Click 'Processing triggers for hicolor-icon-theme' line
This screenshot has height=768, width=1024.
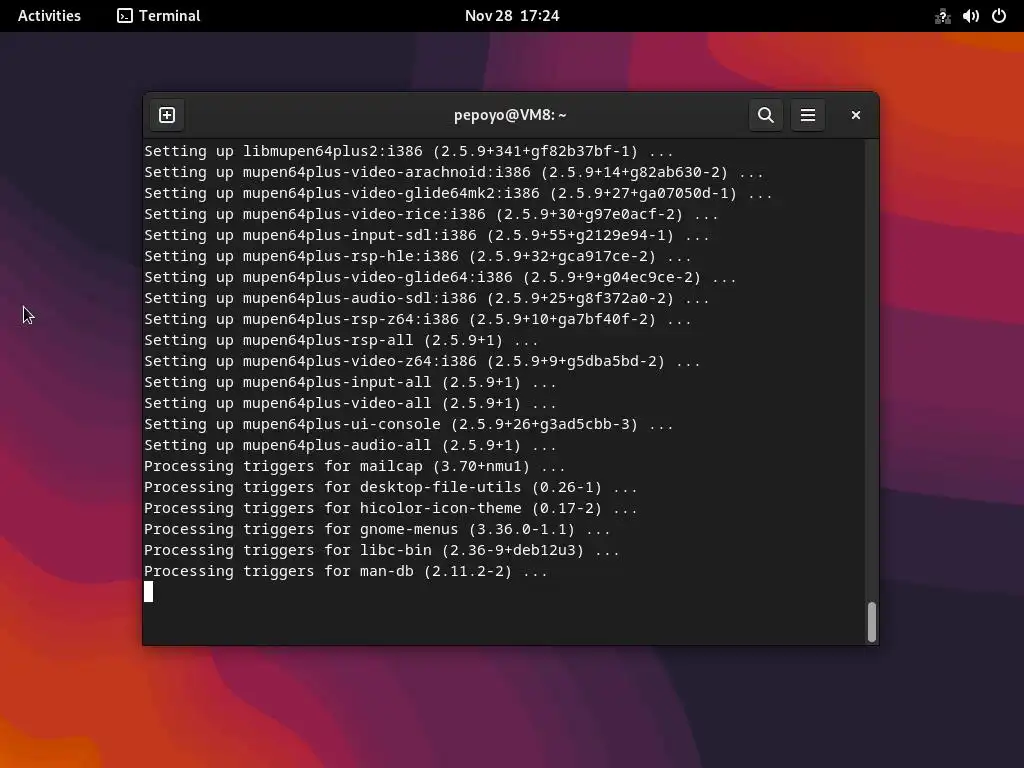(391, 508)
